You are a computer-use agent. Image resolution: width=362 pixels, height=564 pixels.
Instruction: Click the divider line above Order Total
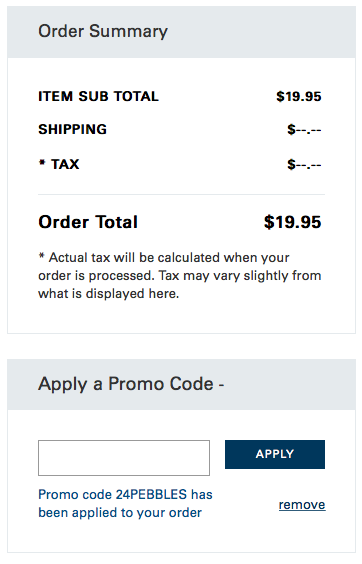(181, 194)
